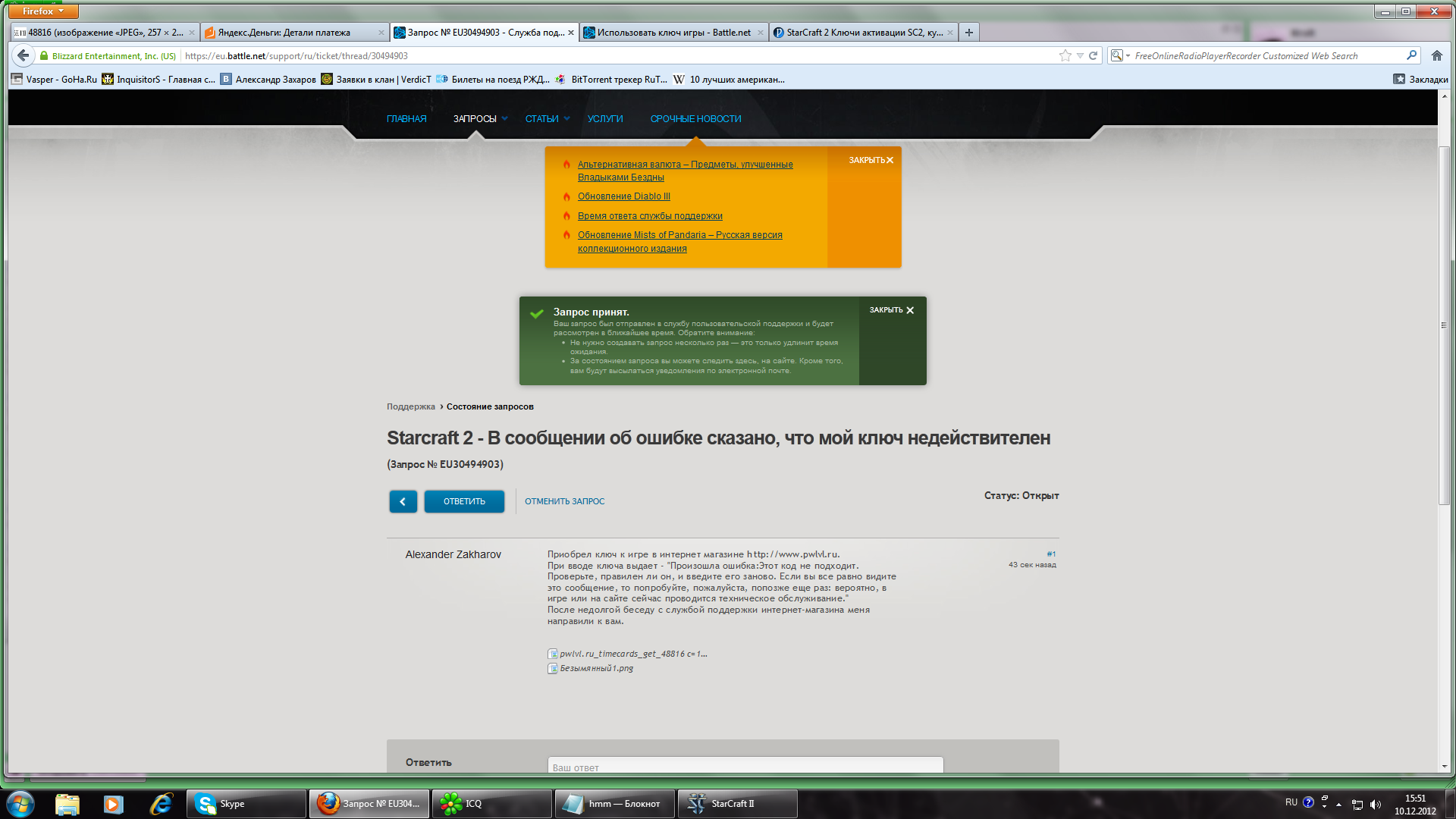Open a new tab with plus button

pos(969,33)
